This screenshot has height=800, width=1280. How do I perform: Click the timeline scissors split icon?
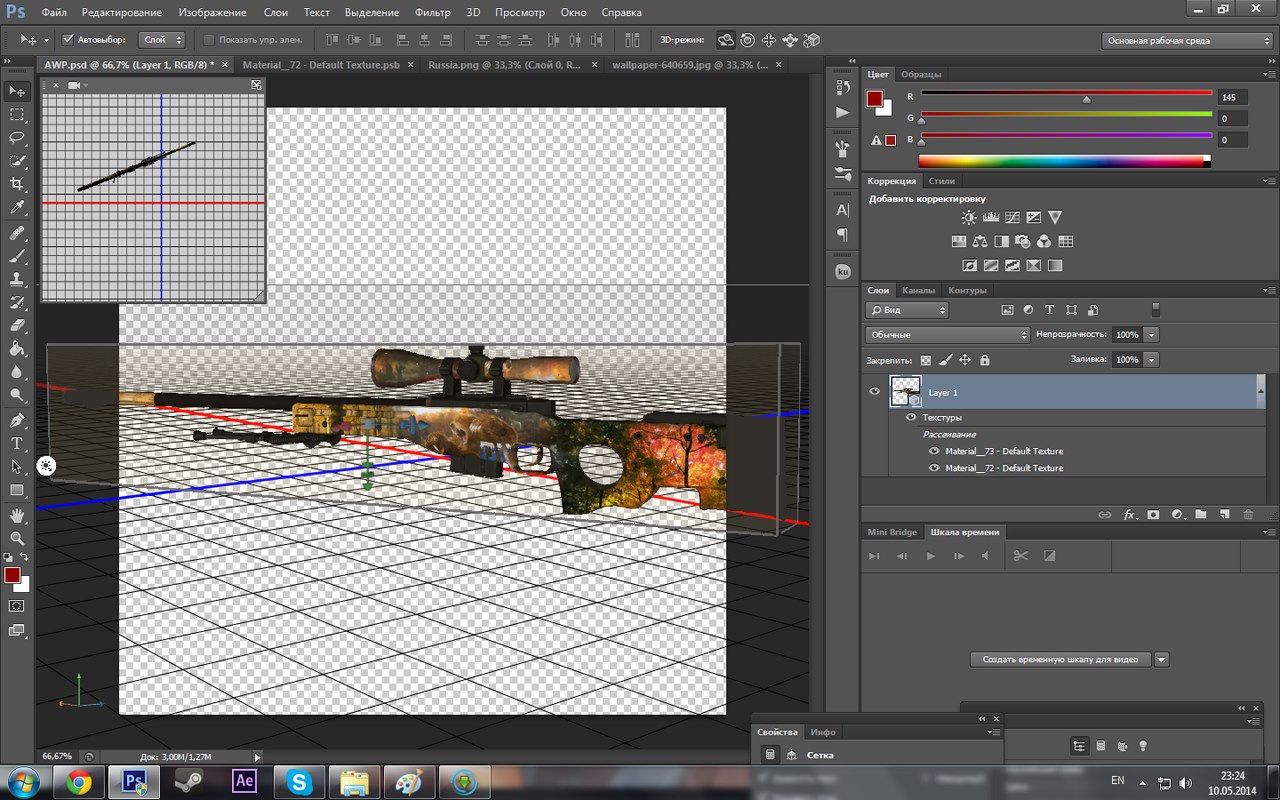[1020, 555]
